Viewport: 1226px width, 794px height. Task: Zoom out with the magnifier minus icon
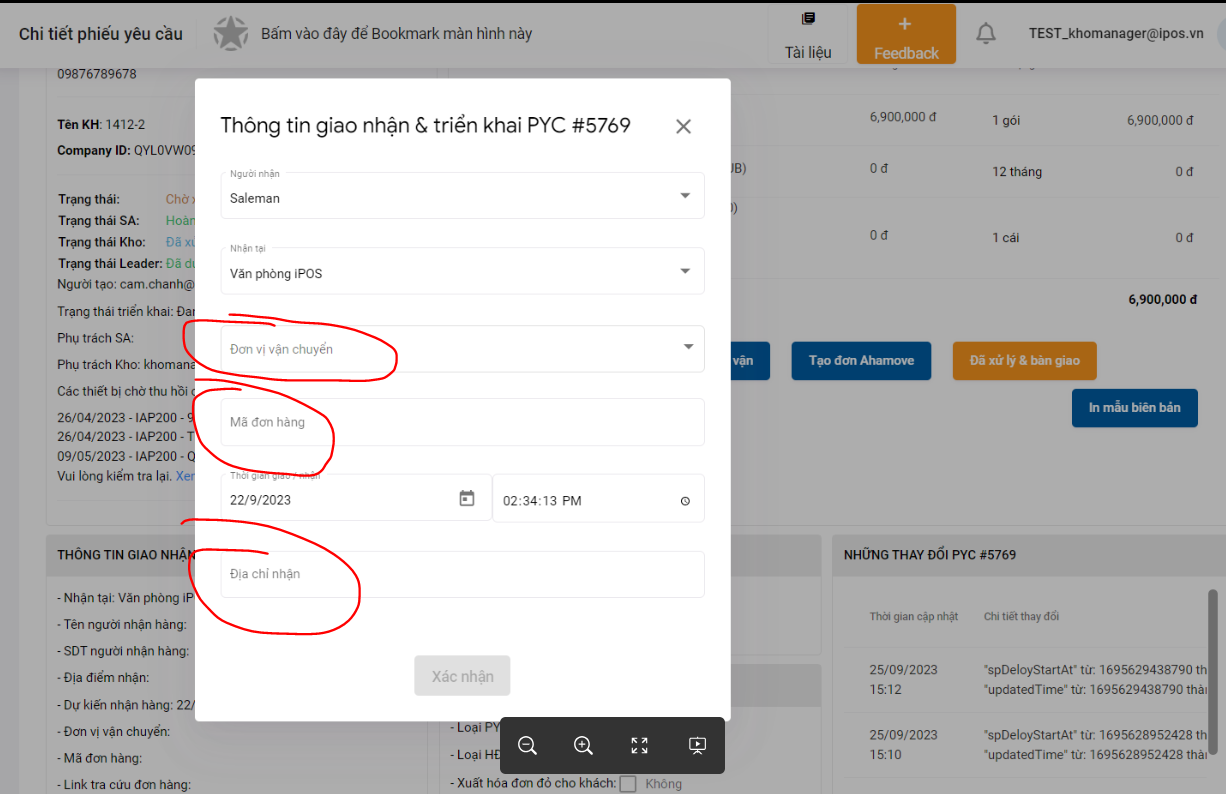point(528,745)
